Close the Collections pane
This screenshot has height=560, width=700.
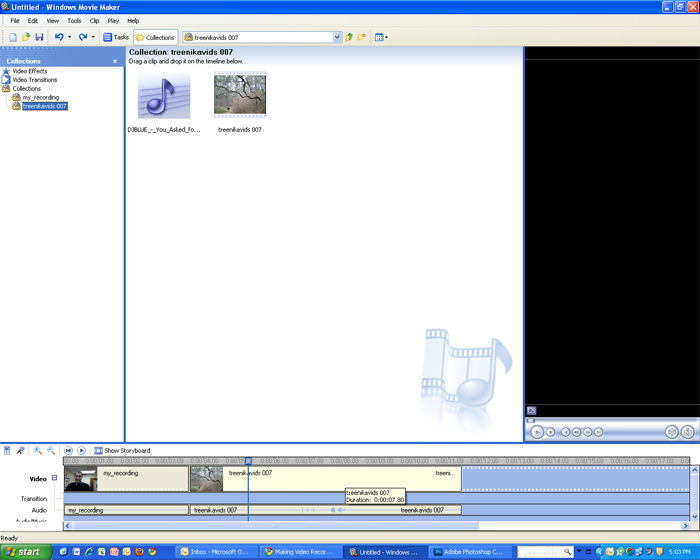tap(115, 61)
